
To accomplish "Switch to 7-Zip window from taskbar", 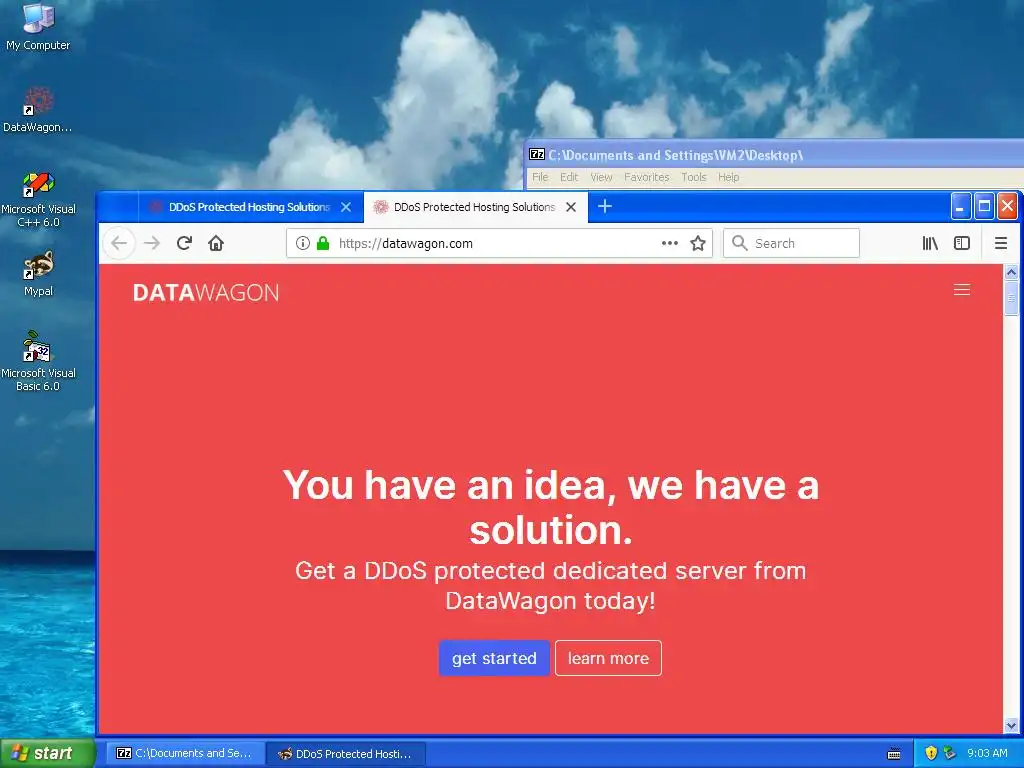I will click(x=185, y=753).
